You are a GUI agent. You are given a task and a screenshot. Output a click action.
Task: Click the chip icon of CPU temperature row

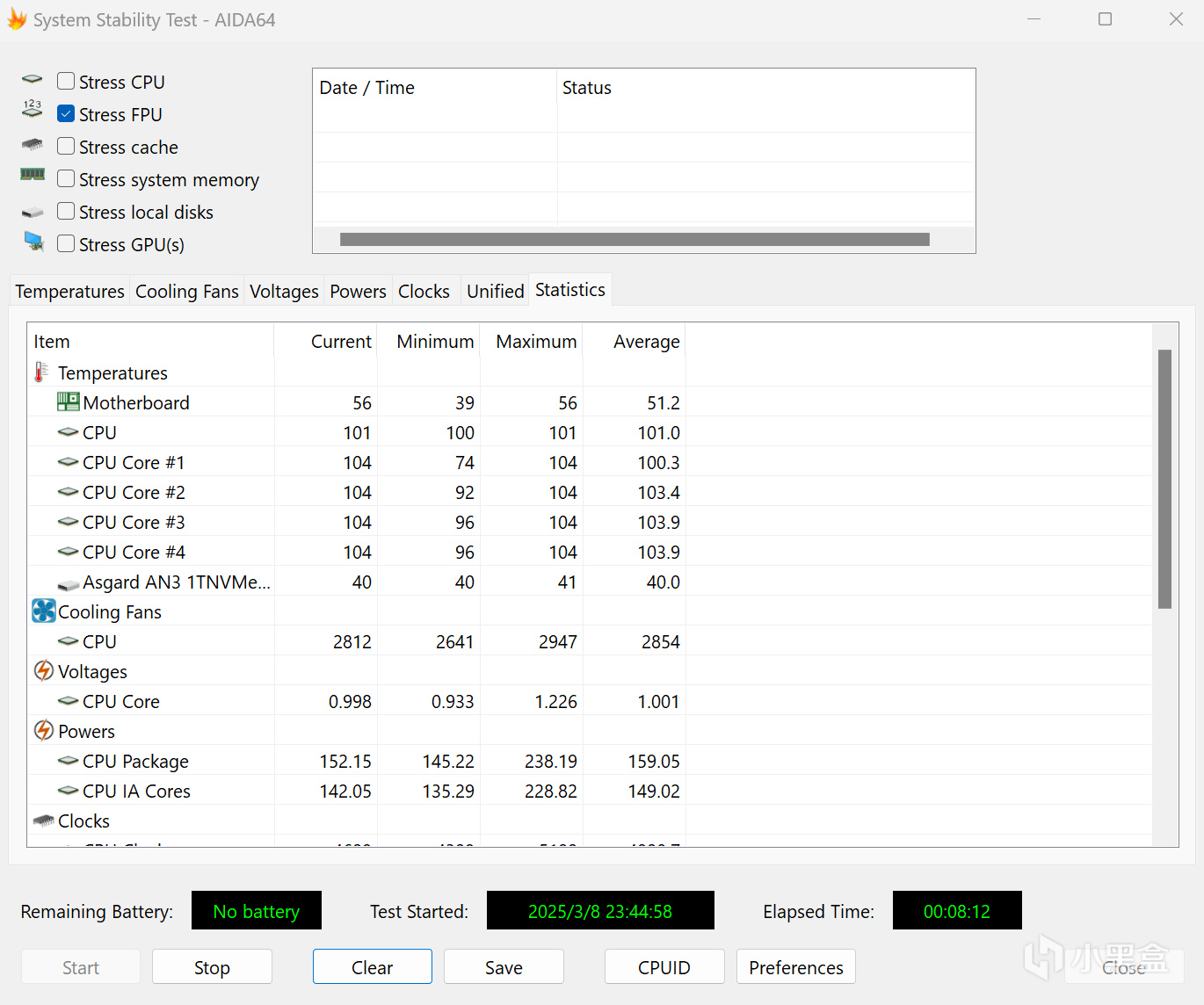tap(69, 432)
